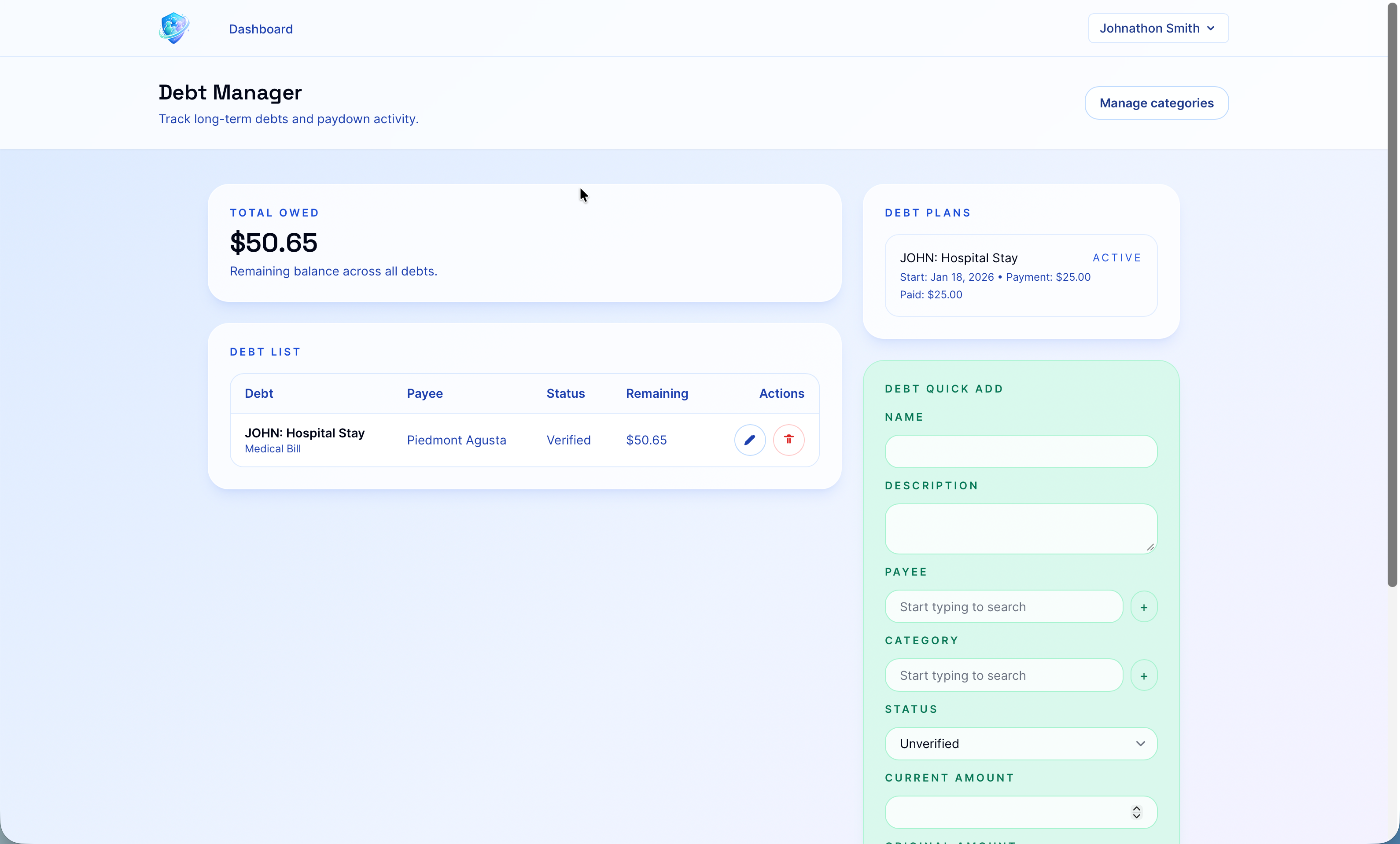This screenshot has height=844, width=1400.
Task: Add a new category with the plus icon
Action: pyautogui.click(x=1144, y=675)
